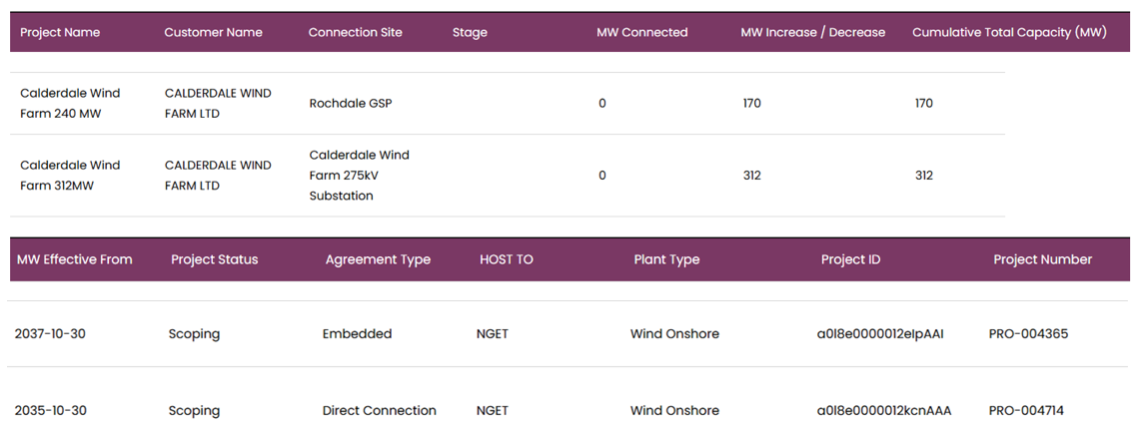Sort by Customer Name column header
This screenshot has height=441, width=1140.
[213, 32]
